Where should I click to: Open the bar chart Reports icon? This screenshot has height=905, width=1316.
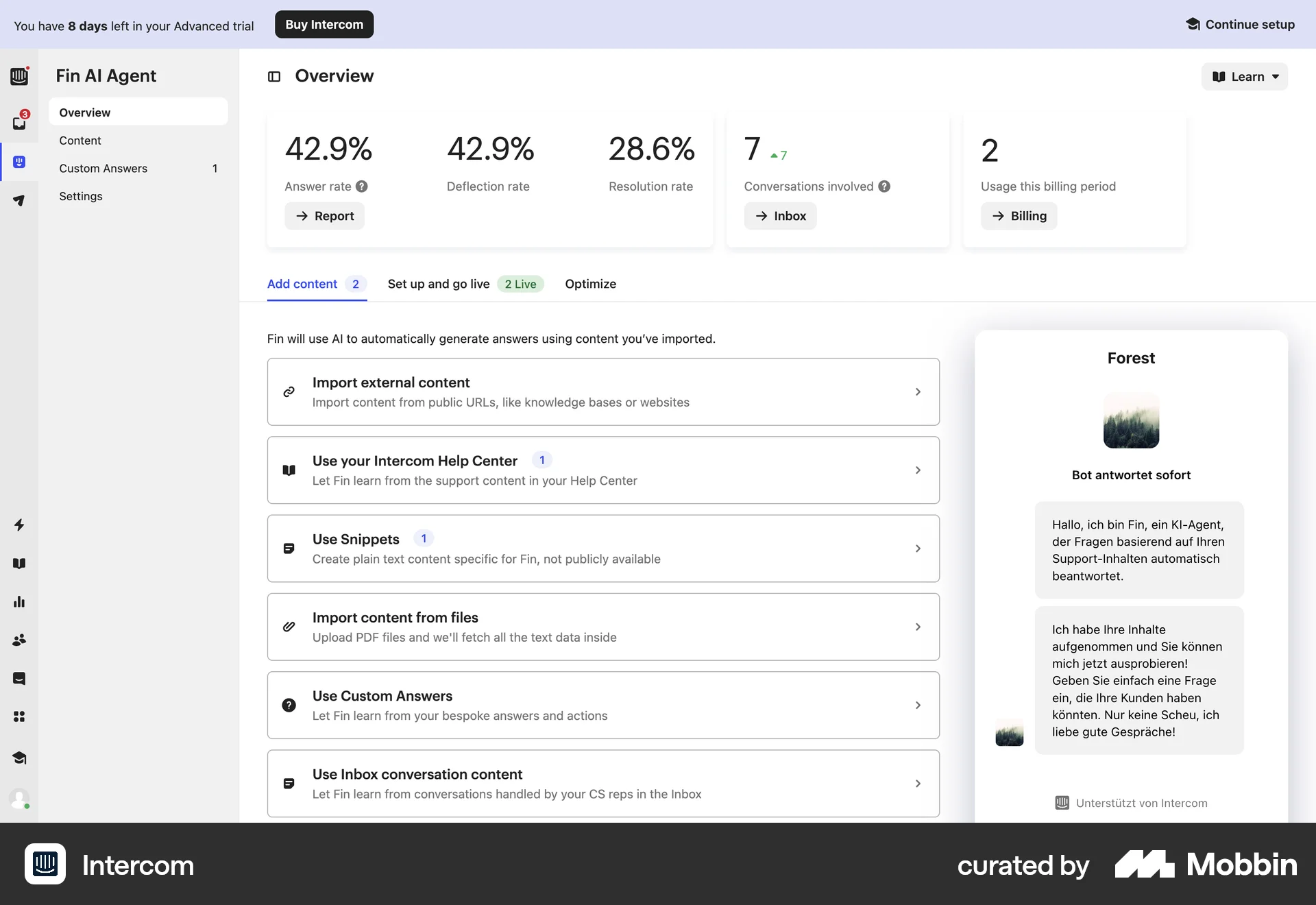pyautogui.click(x=19, y=602)
